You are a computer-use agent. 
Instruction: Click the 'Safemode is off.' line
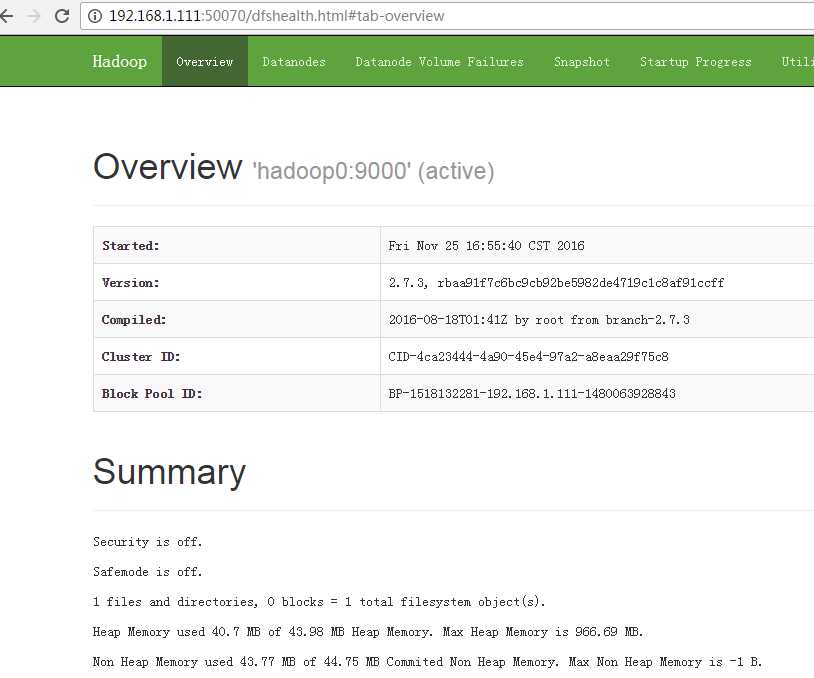pos(147,572)
